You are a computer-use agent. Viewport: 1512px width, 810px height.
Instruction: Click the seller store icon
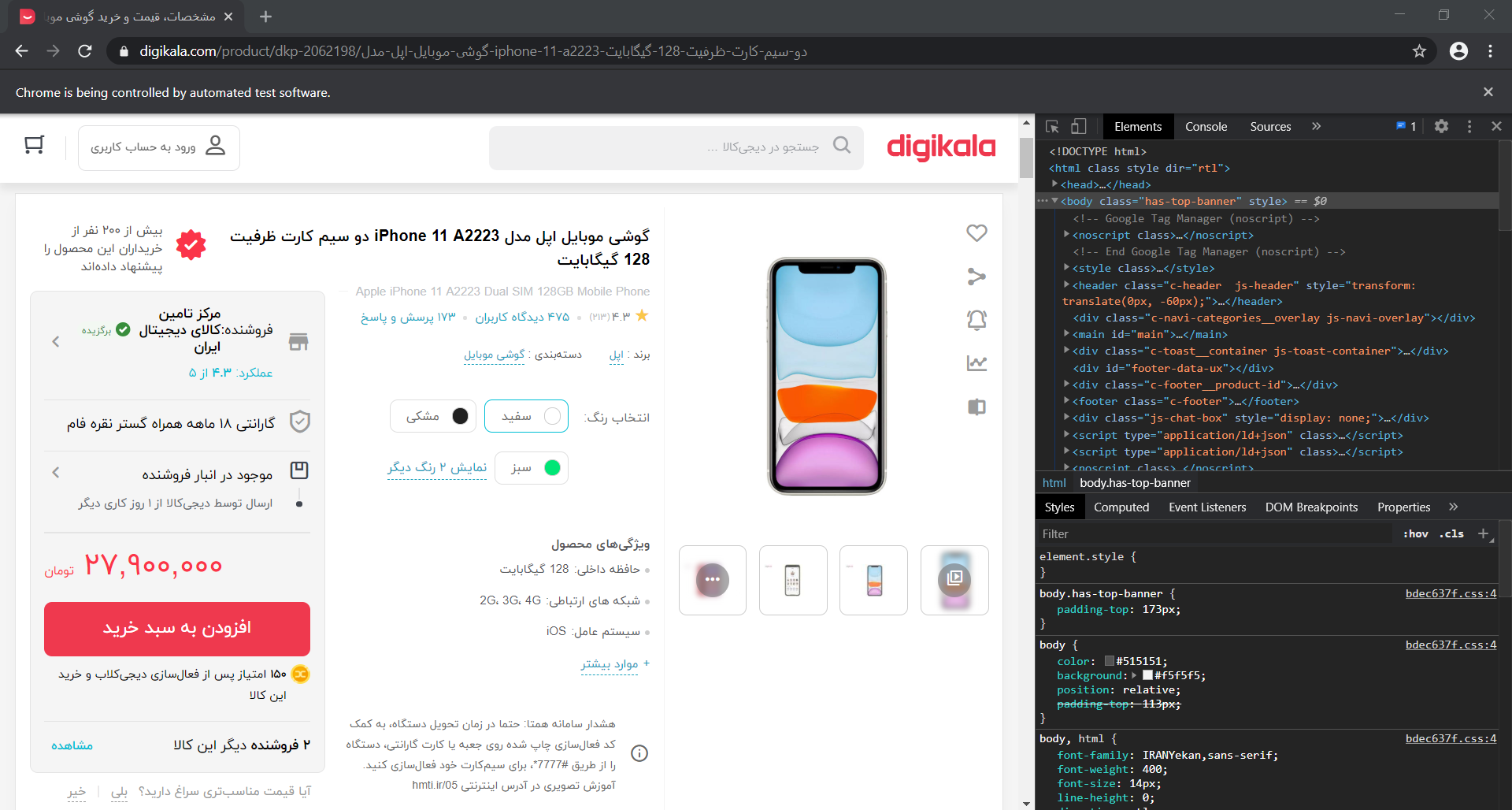click(298, 341)
